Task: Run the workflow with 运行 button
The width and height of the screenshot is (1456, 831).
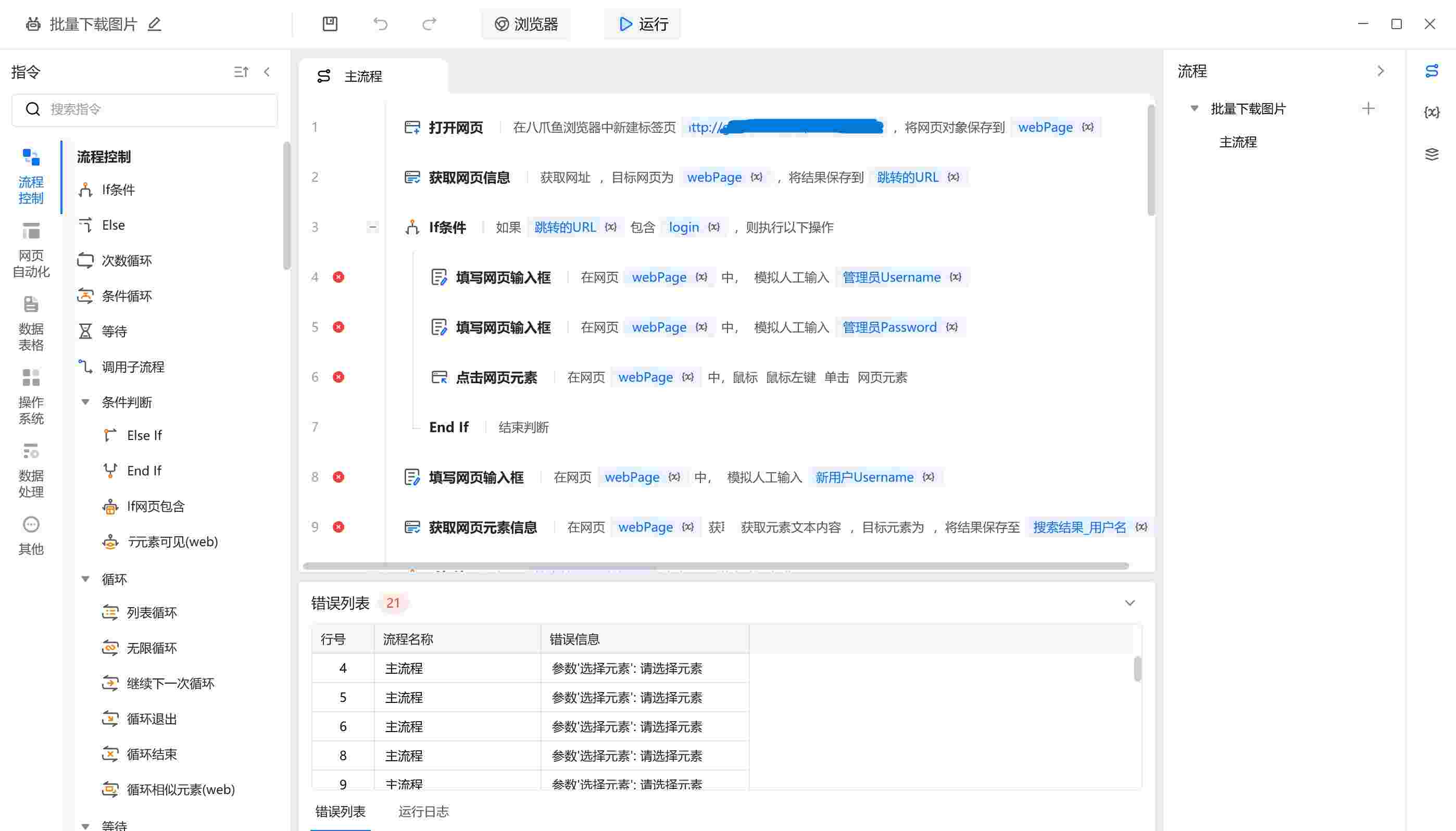Action: (642, 24)
